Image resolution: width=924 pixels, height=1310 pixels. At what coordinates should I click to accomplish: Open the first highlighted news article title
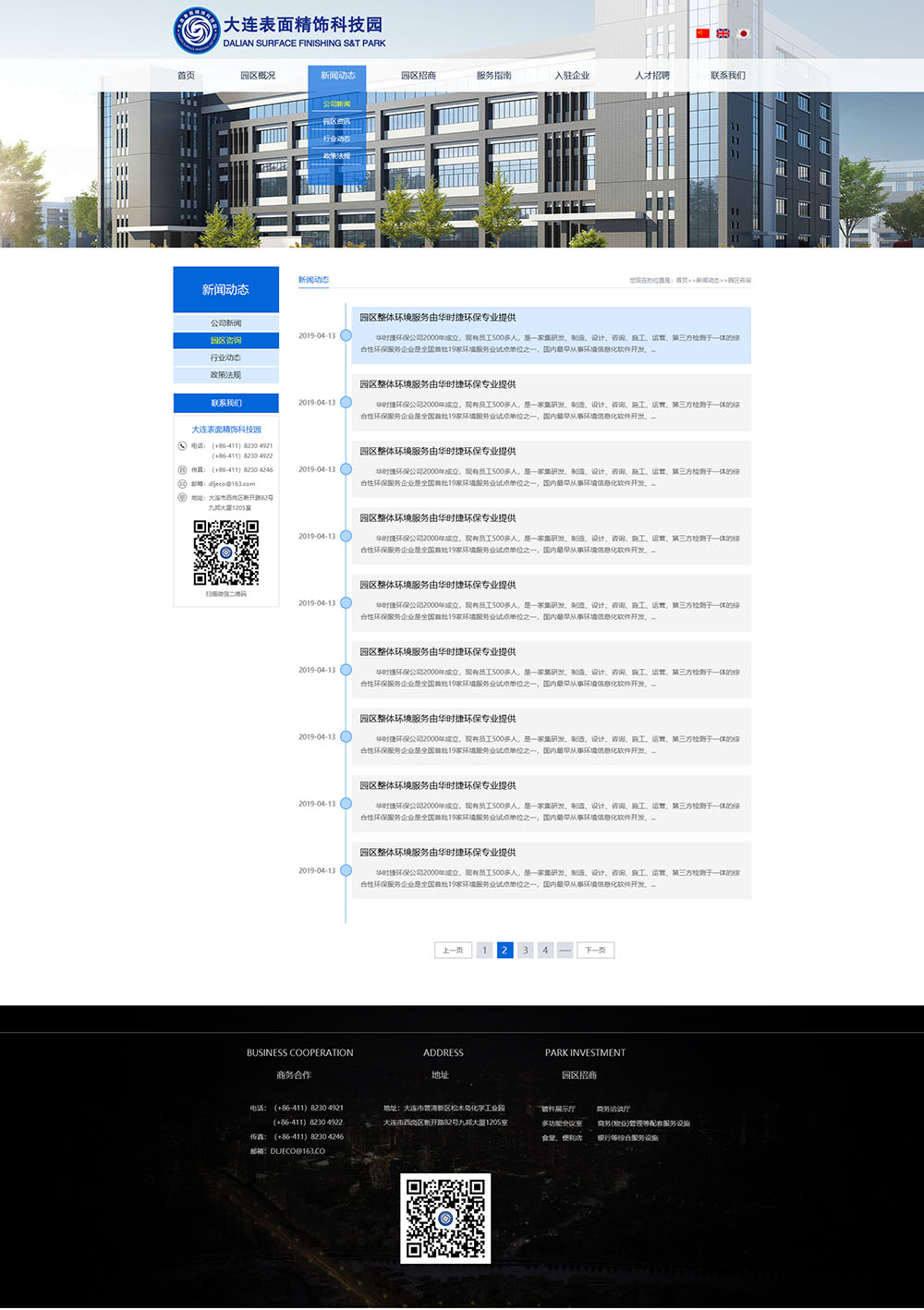438,318
